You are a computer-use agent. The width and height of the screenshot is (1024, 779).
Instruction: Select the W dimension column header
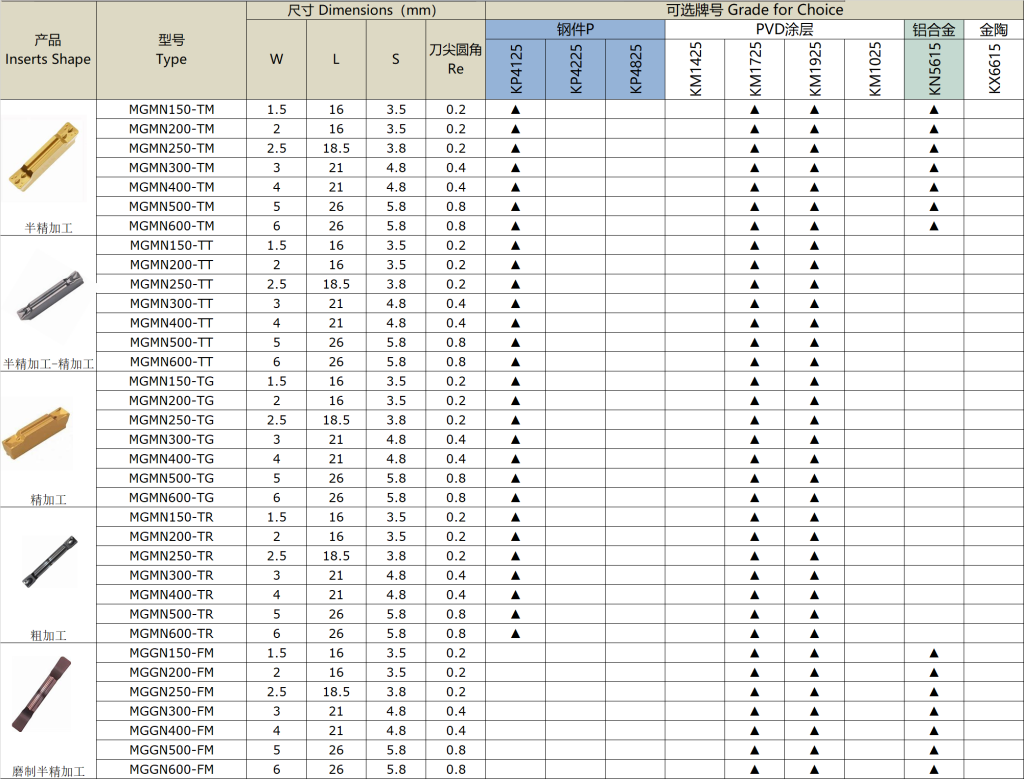click(x=276, y=59)
